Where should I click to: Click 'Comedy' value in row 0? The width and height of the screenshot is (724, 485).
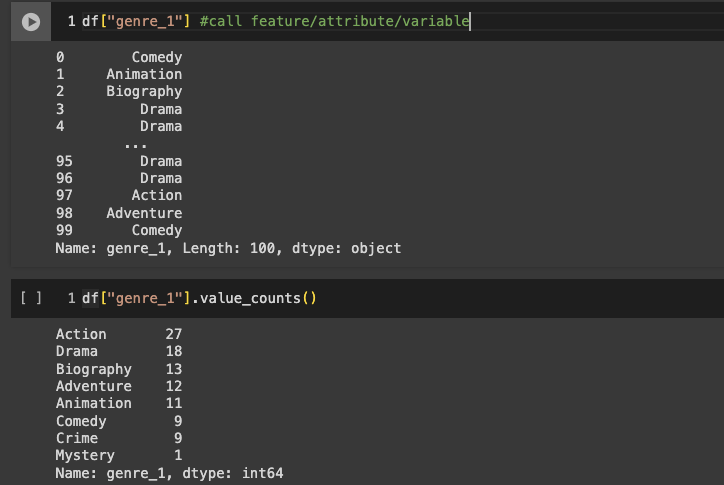[x=157, y=57]
